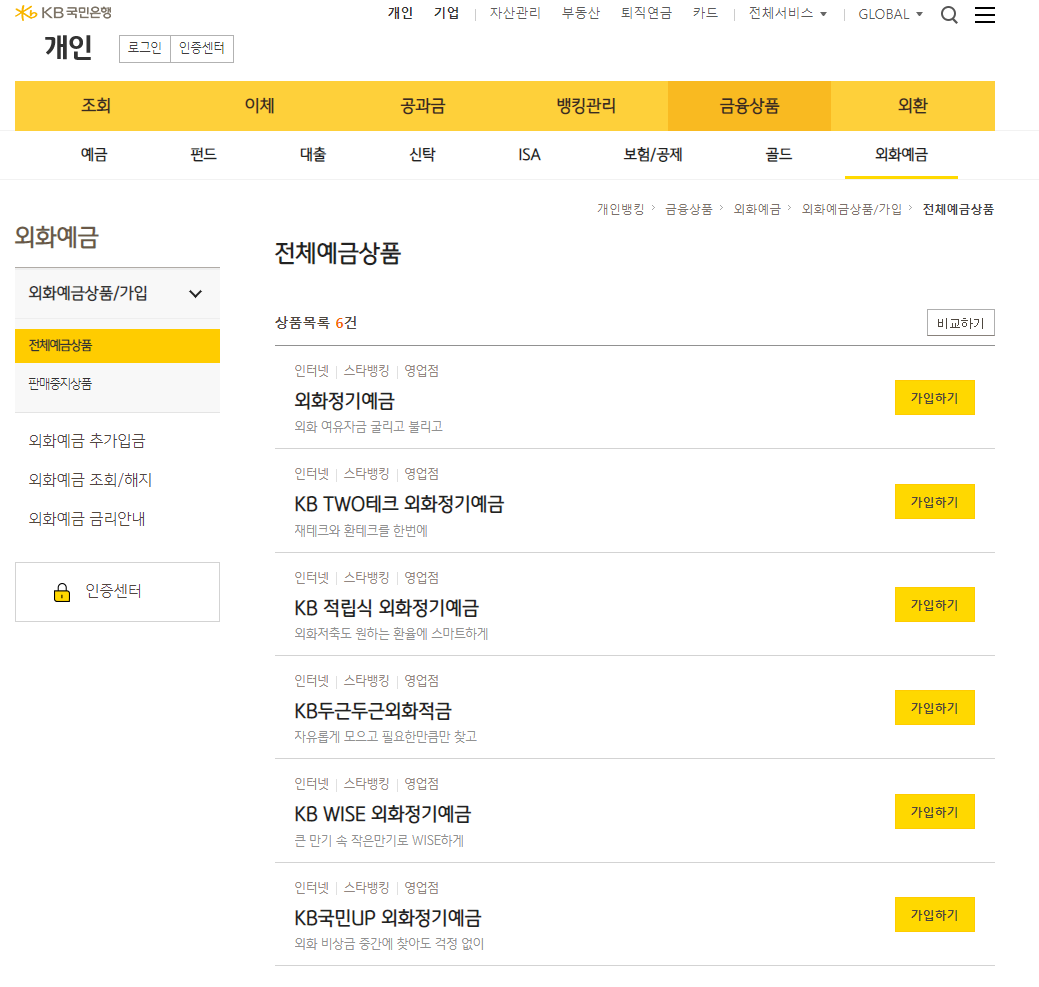1039x987 pixels.
Task: Click the 전체예금상품 page heading
Action: point(338,254)
